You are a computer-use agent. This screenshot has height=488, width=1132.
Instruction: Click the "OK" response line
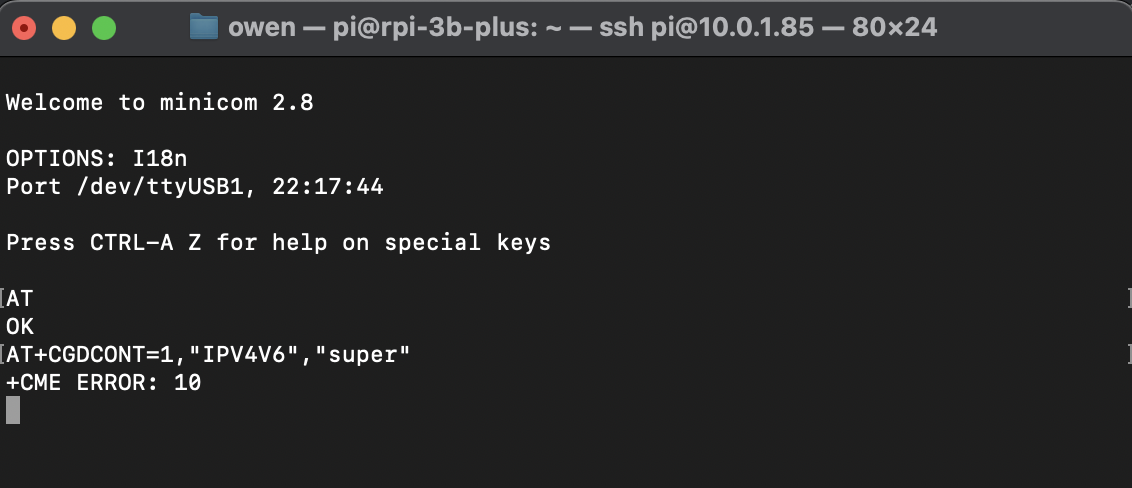click(20, 326)
